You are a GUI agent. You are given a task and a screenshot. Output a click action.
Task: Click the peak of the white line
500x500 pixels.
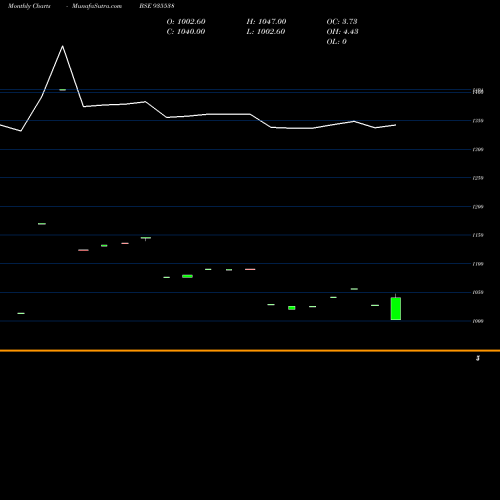[x=62, y=46]
